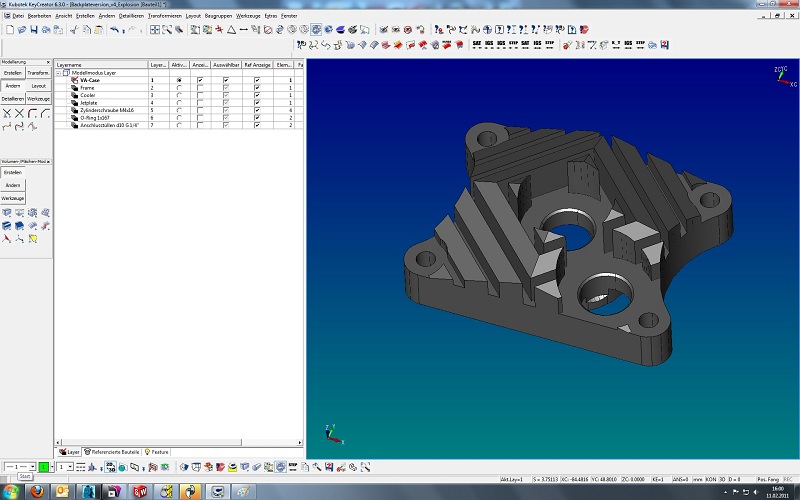The image size is (800, 500).
Task: Open the color dropdown arrow beside green swatch
Action: 52,467
